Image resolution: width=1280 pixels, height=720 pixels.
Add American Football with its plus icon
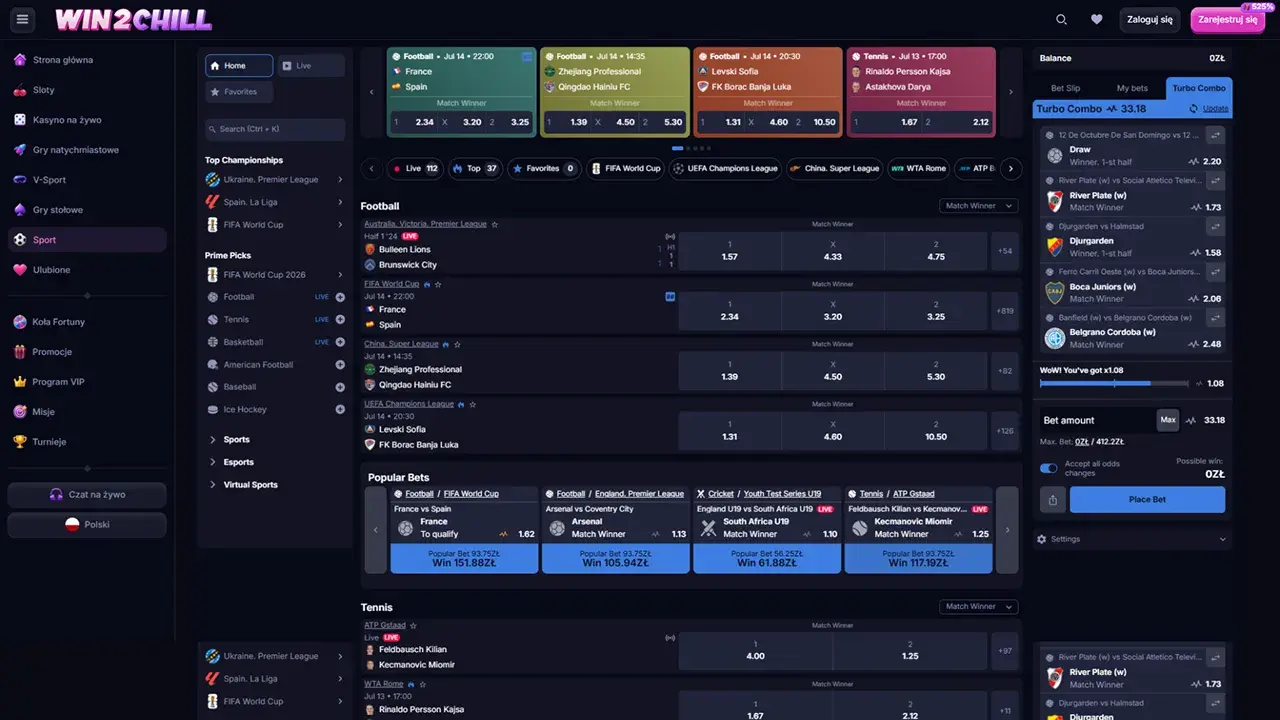click(x=340, y=365)
